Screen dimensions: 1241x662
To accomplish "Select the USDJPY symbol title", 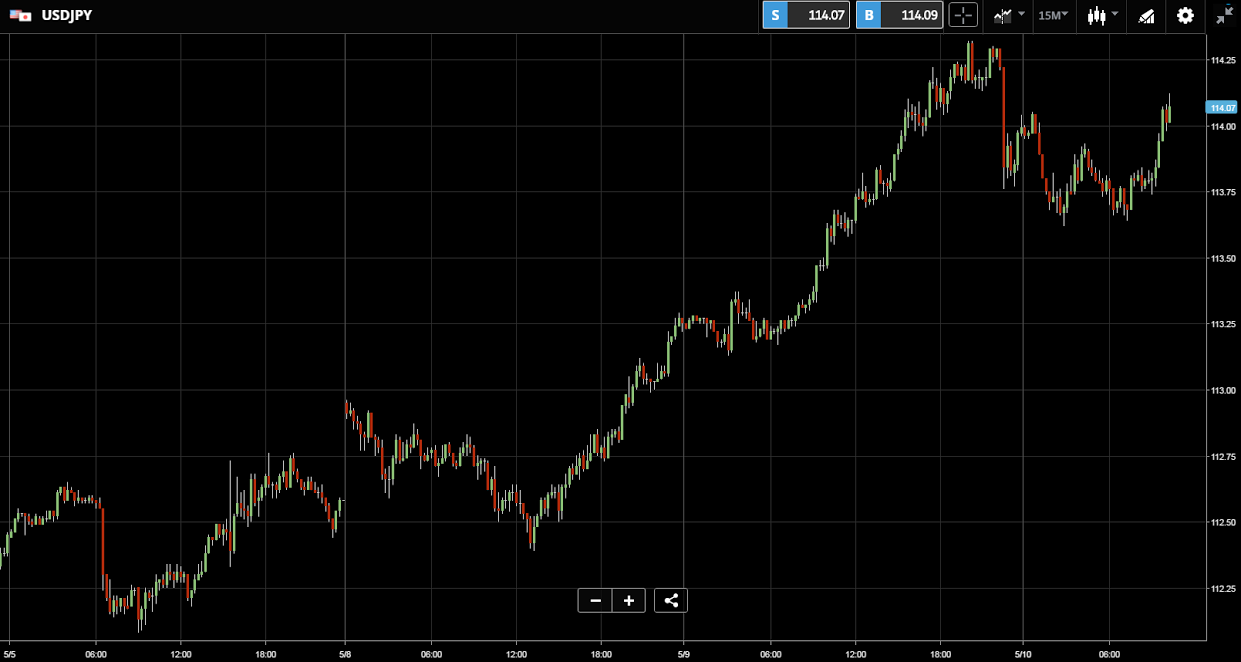I will point(67,15).
